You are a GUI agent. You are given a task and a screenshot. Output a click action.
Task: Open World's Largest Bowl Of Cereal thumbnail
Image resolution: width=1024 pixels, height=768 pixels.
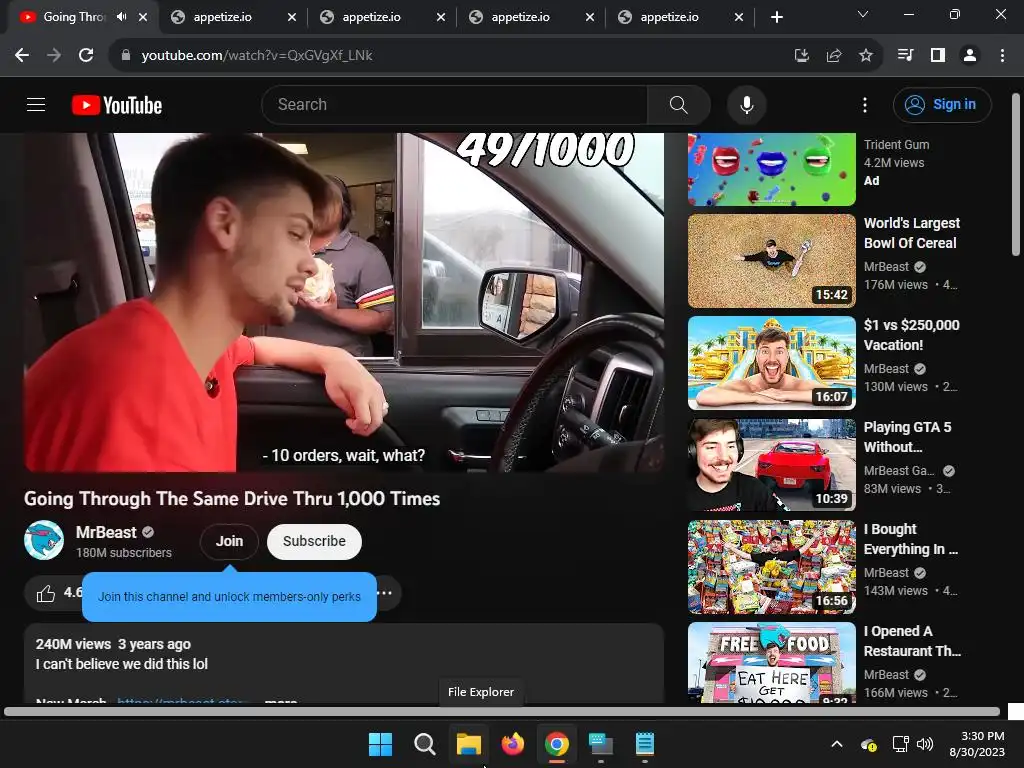(x=771, y=261)
